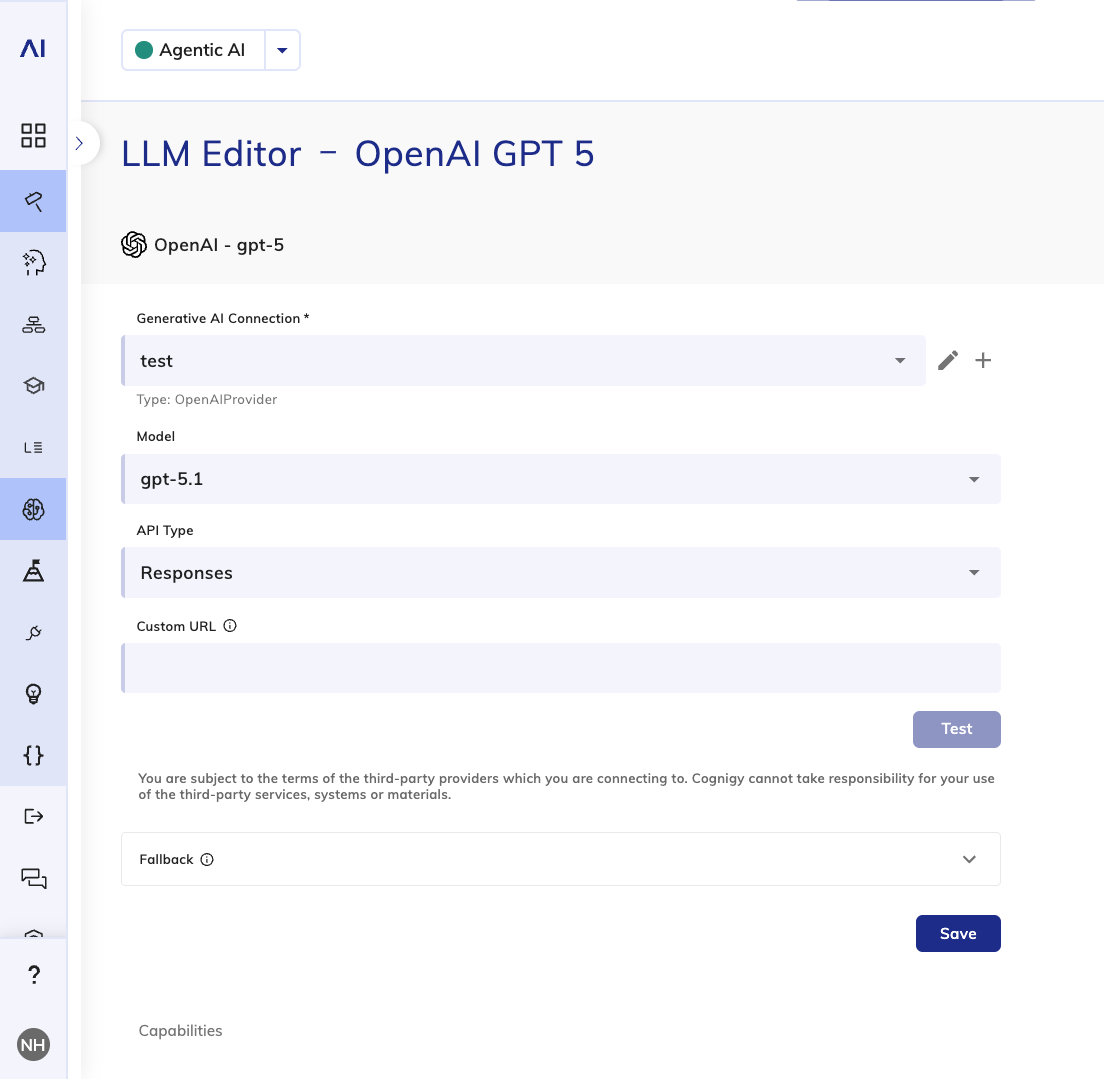Click the Save button
The image size is (1104, 1079).
(958, 933)
